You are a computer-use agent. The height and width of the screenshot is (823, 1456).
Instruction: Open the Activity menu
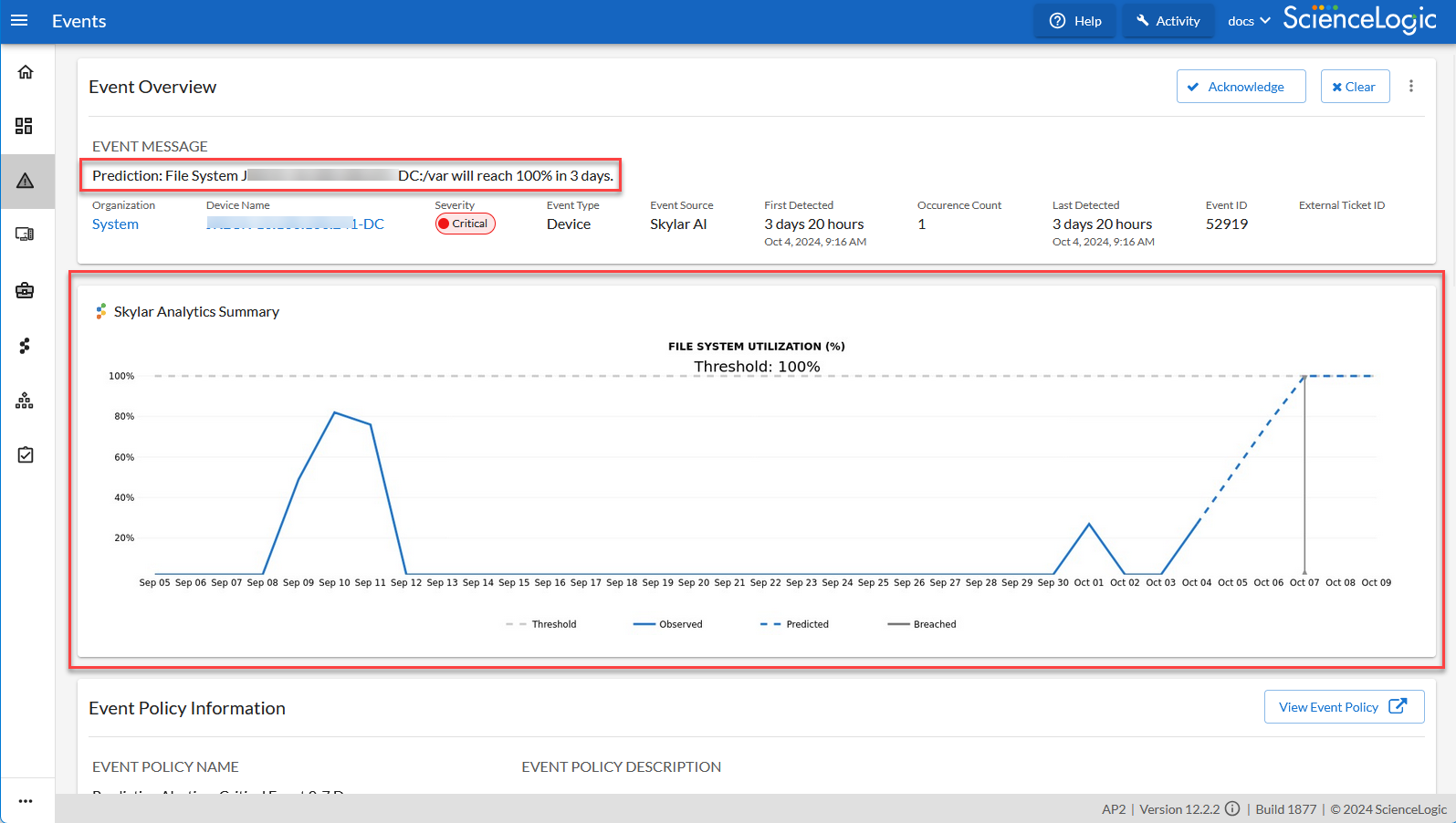1168,21
